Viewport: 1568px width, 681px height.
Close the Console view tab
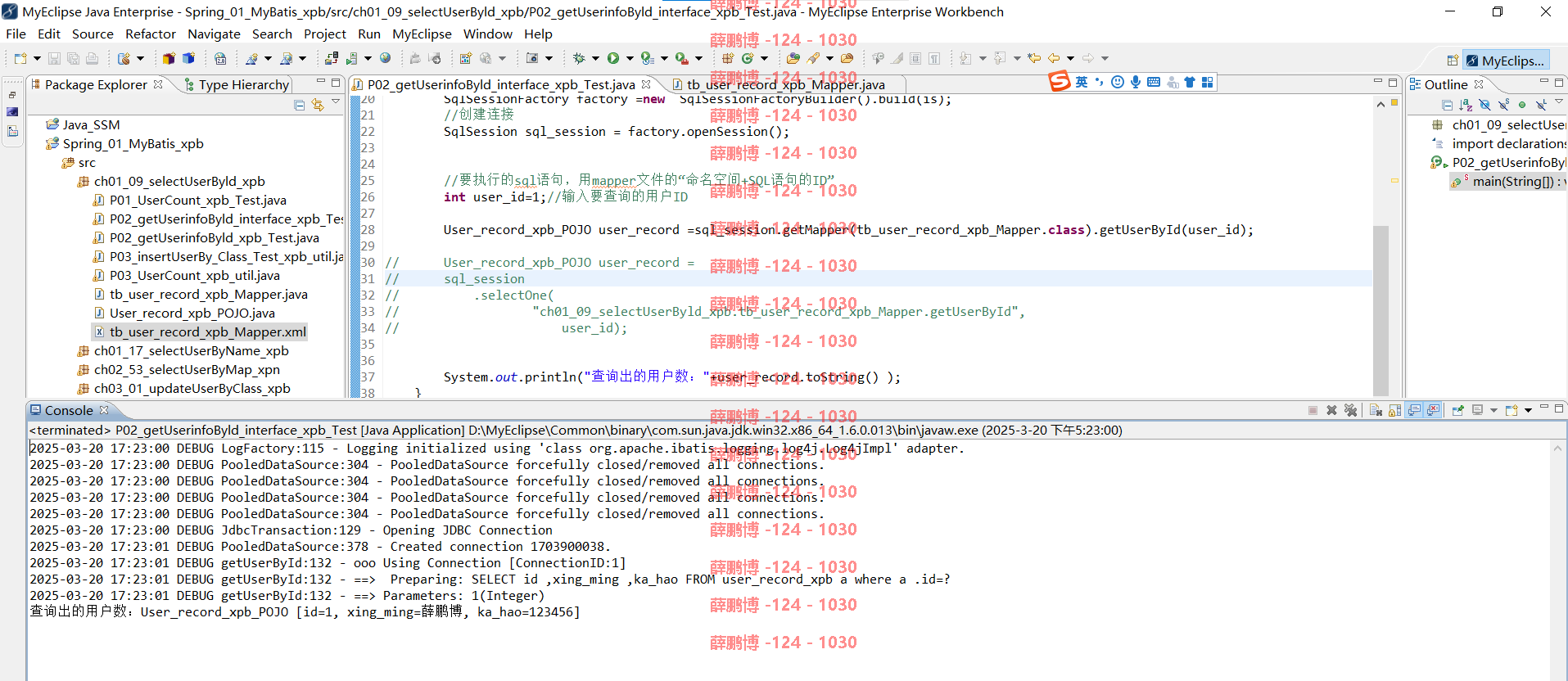pyautogui.click(x=104, y=410)
